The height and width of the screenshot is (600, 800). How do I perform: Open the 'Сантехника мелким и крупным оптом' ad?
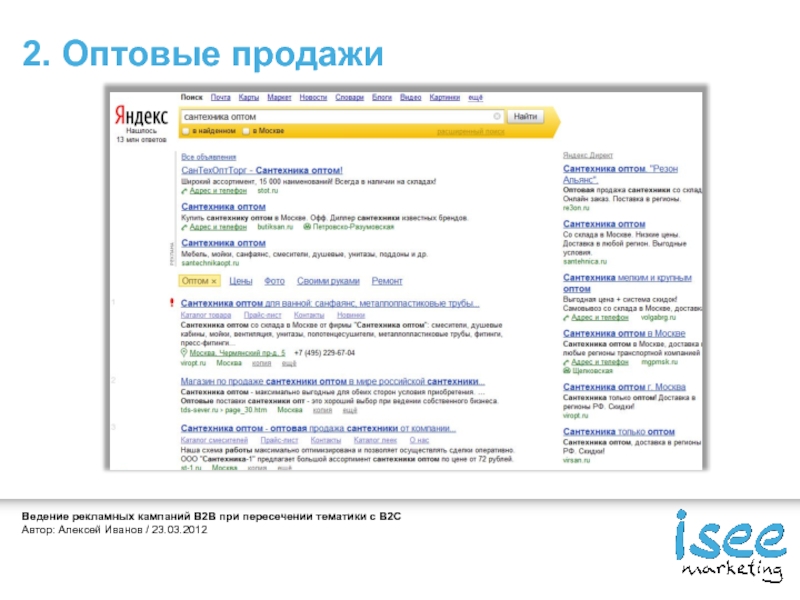[627, 283]
